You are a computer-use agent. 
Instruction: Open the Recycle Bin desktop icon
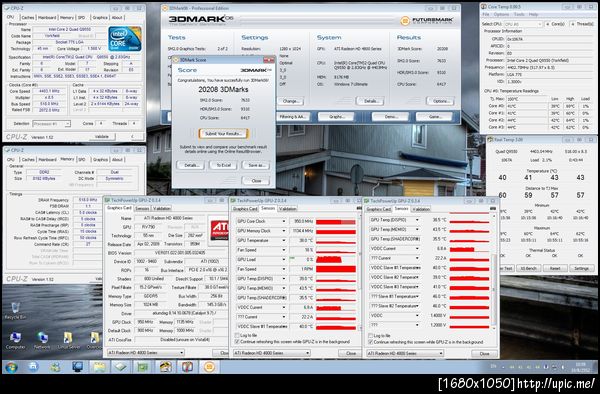15,311
